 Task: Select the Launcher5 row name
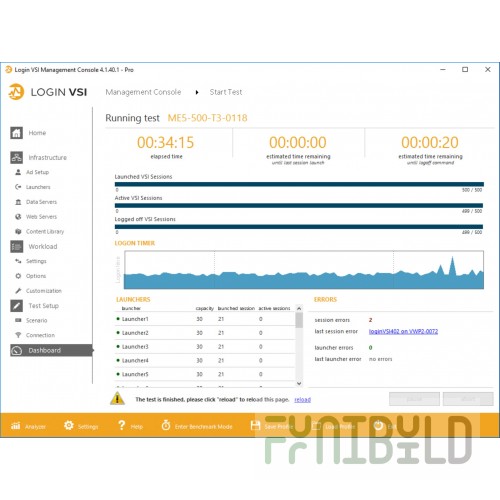pos(135,374)
